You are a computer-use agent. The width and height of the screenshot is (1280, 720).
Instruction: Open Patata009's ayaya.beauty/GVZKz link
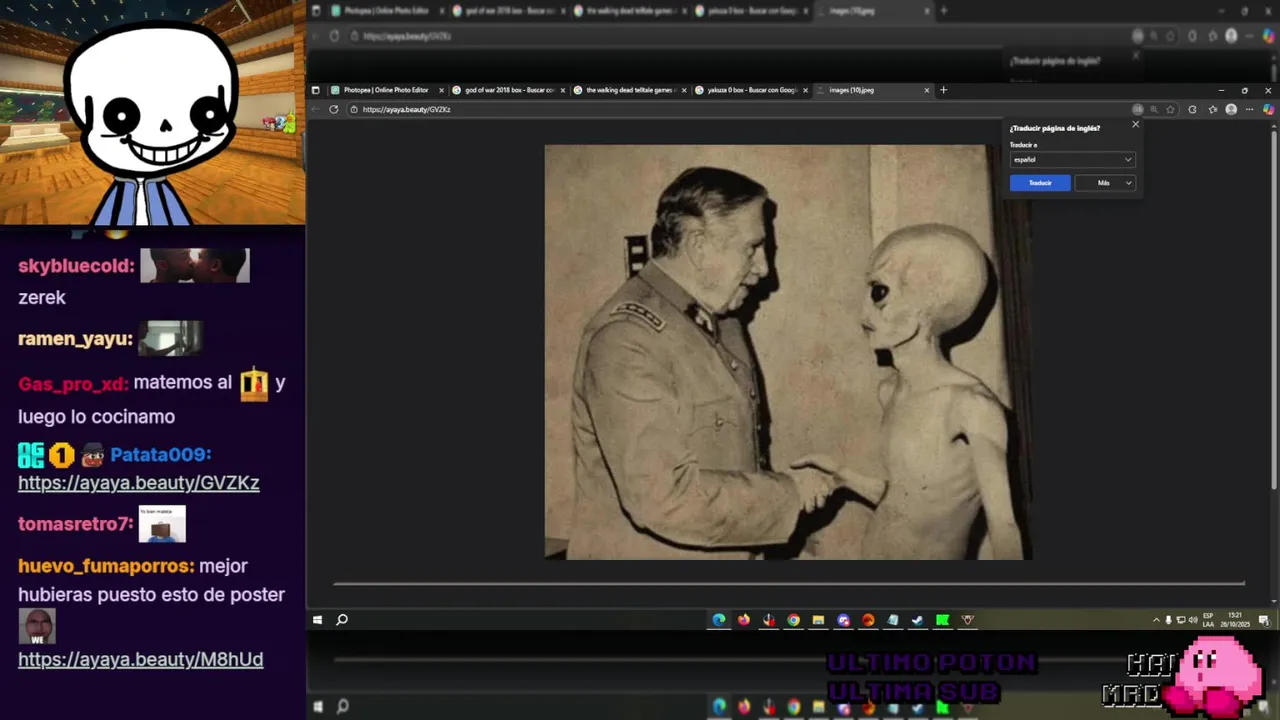pyautogui.click(x=139, y=483)
